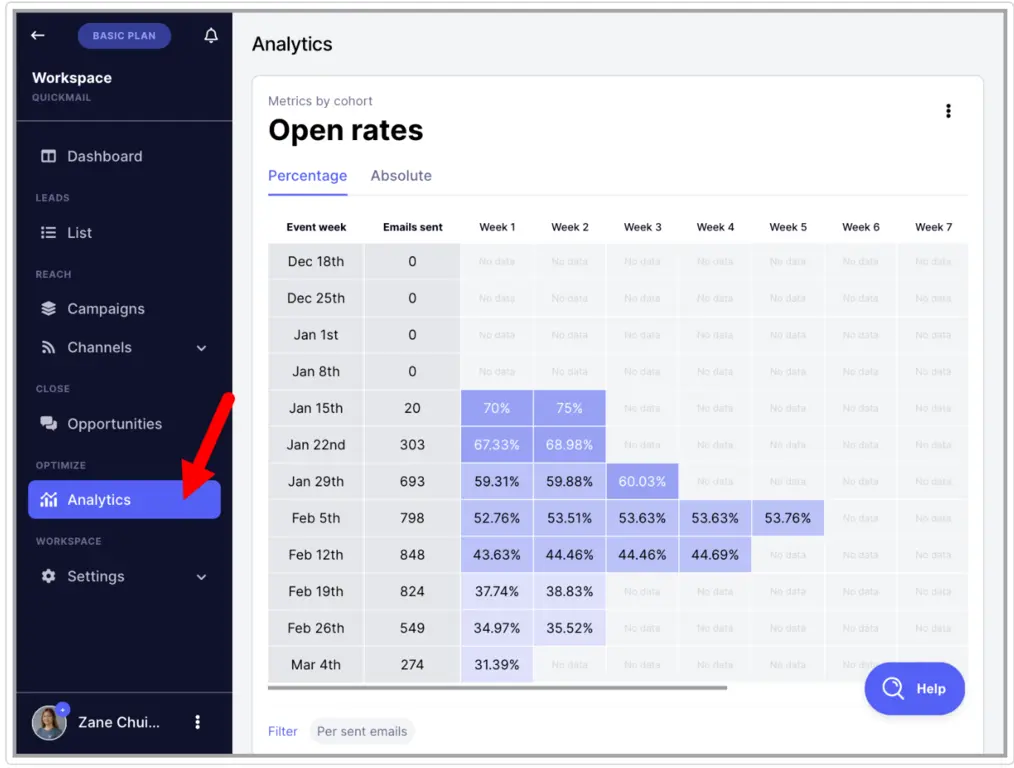Click the Week 7 column header
Screen dimensions: 1014x768
coord(933,227)
